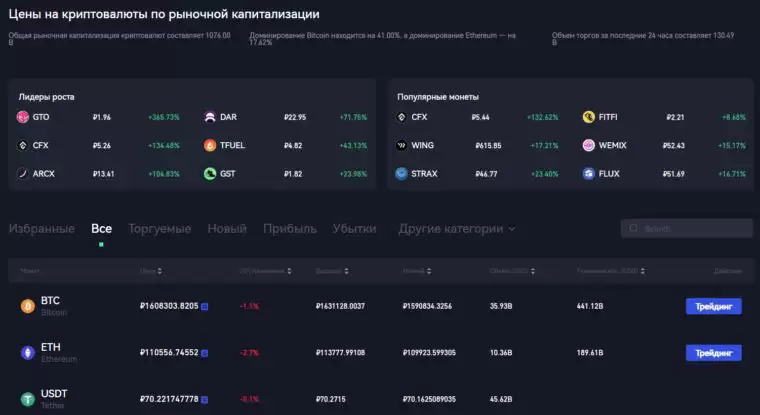
Task: Open the Торгуемые tab
Action: (x=159, y=228)
